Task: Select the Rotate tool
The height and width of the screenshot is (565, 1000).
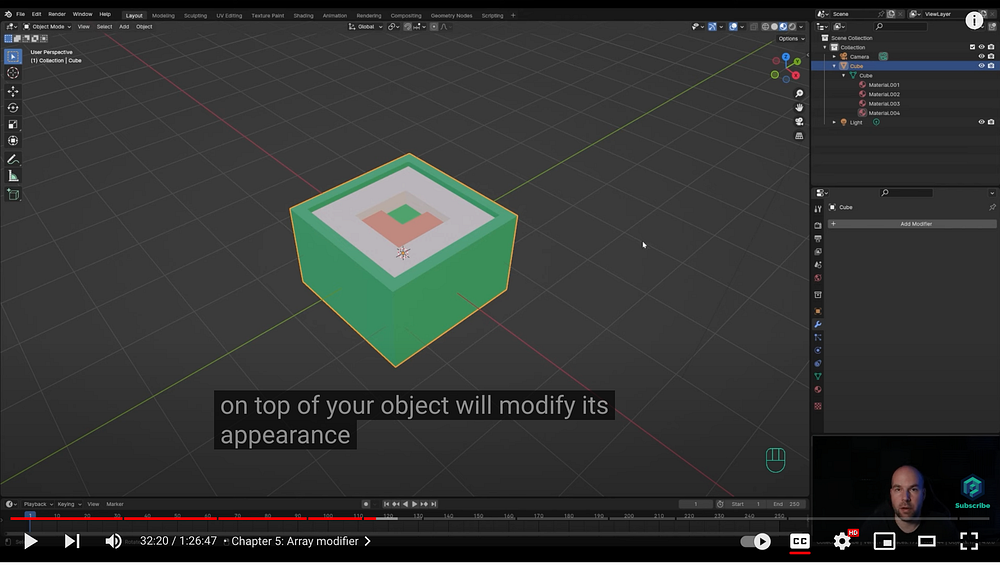Action: pyautogui.click(x=13, y=108)
